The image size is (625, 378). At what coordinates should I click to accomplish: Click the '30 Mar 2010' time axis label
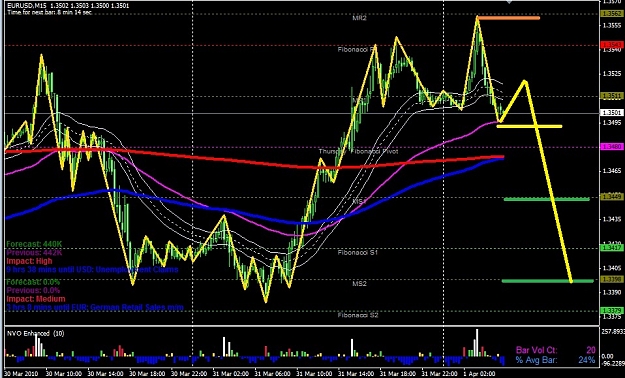click(20, 374)
